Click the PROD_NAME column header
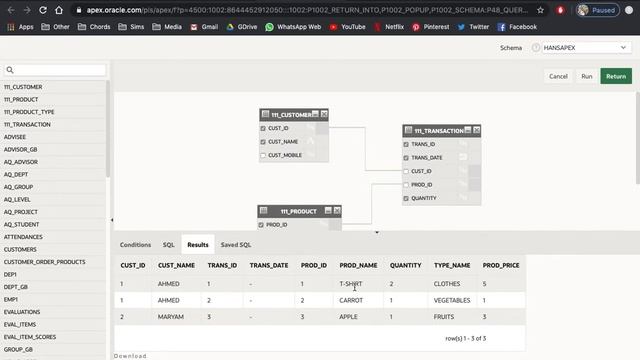This screenshot has width=640, height=360. point(358,265)
